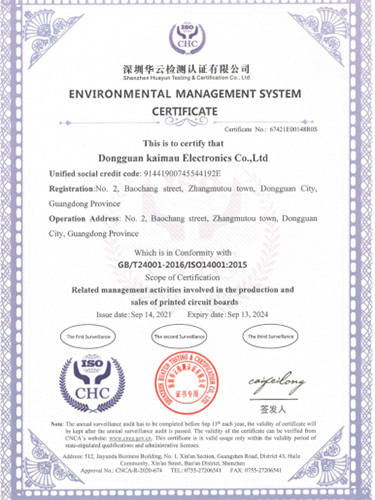This screenshot has width=375, height=500.
Task: Click 'The second Surveillance' oval
Action: [179, 336]
